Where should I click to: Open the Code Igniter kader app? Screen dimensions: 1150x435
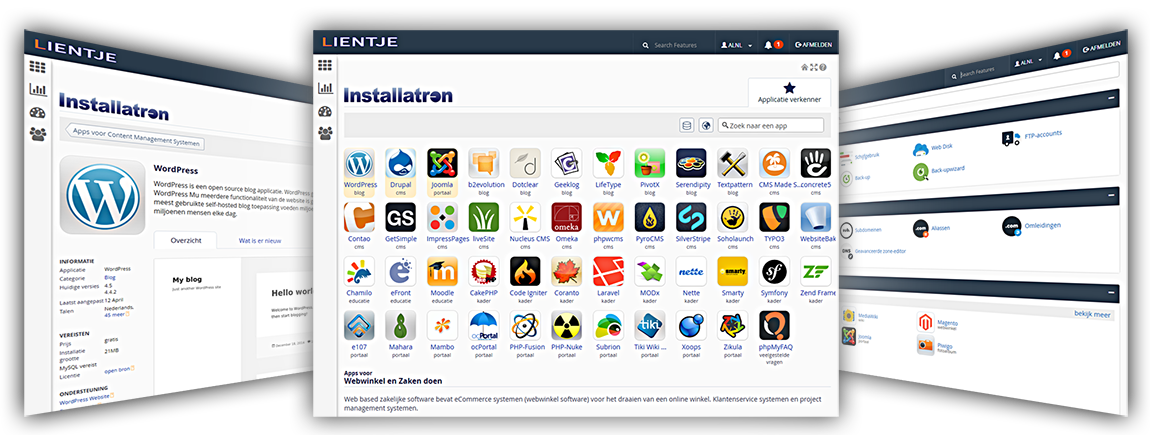[x=525, y=271]
